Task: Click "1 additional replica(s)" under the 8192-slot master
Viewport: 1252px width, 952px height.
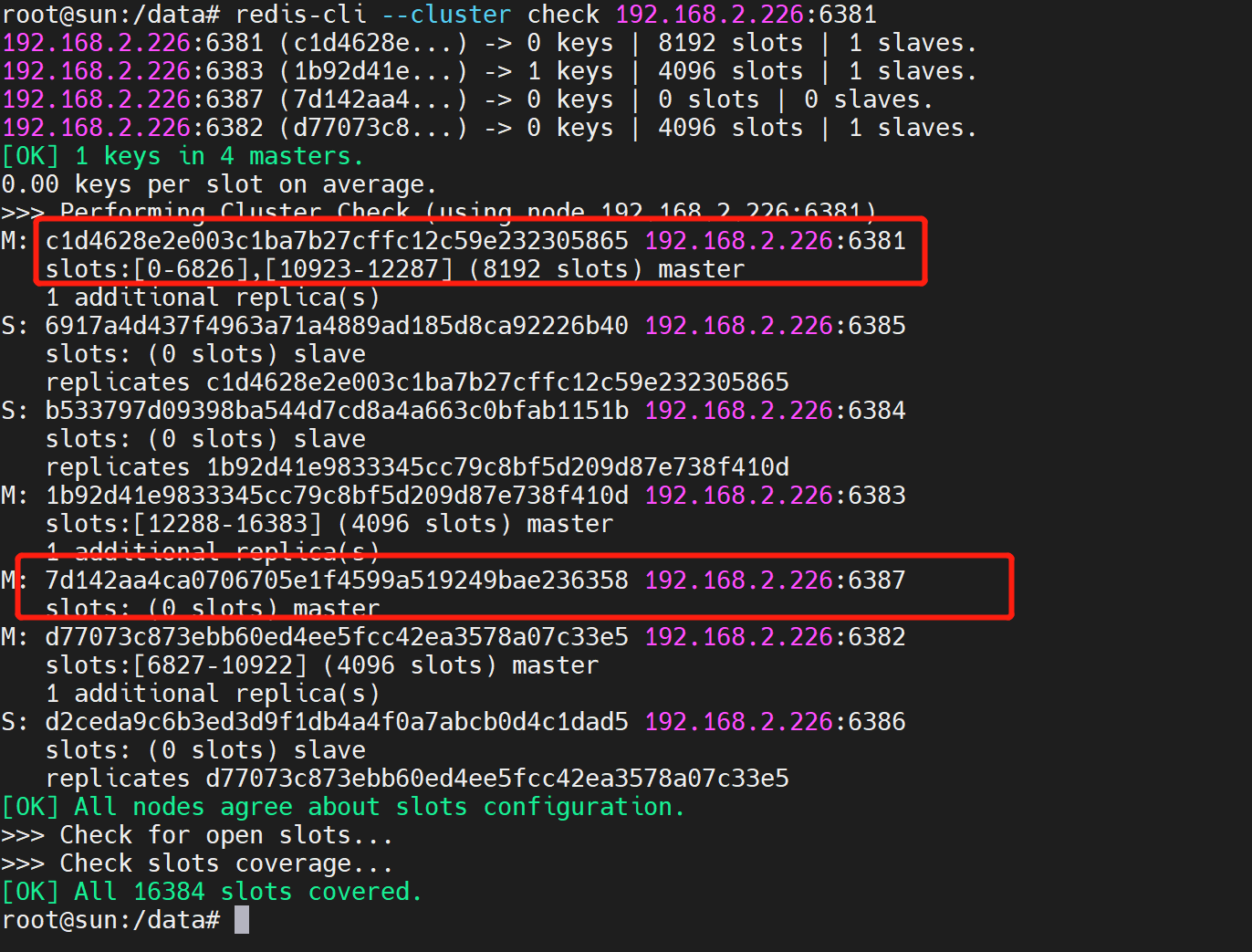Action: pos(213,298)
